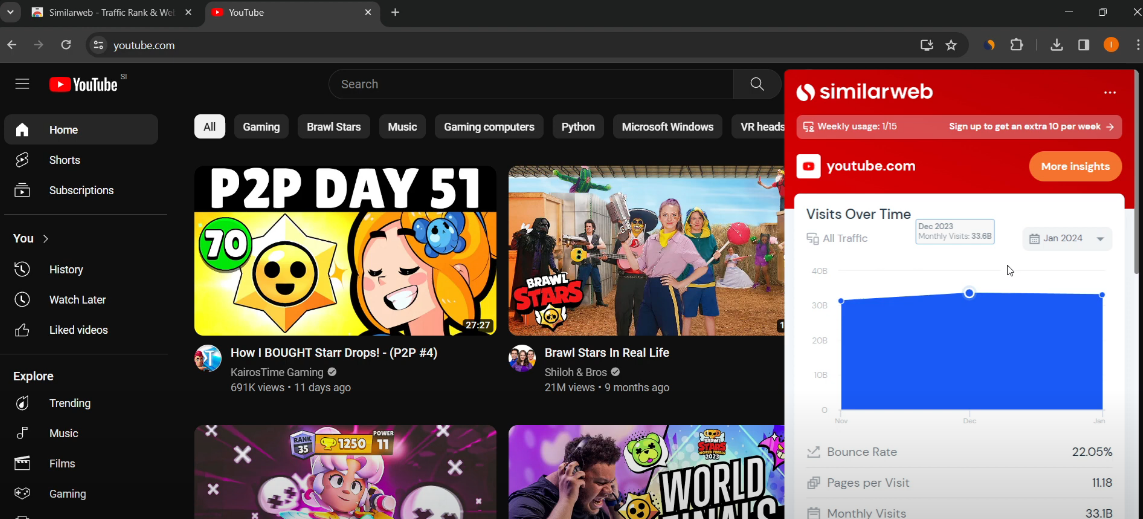The width and height of the screenshot is (1143, 519).
Task: Select the Microsoft Windows filter chip
Action: coord(668,127)
